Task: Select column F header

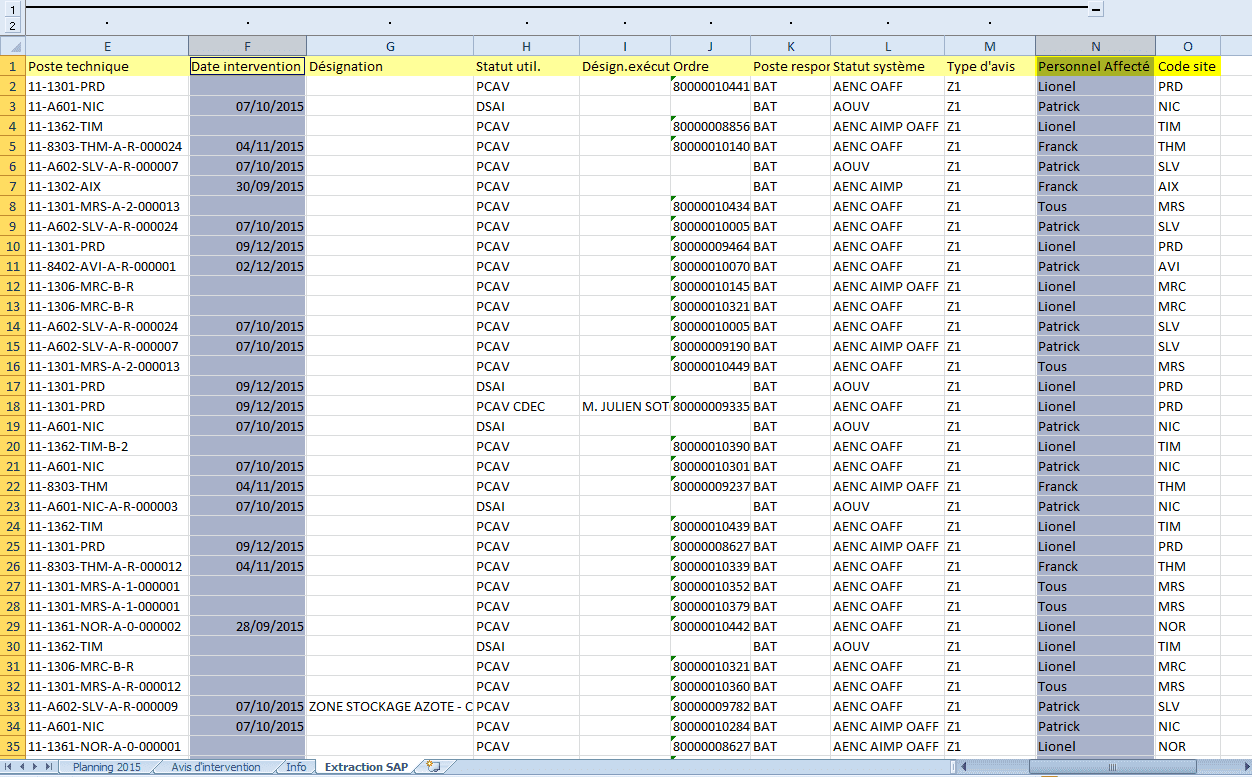Action: (x=247, y=46)
